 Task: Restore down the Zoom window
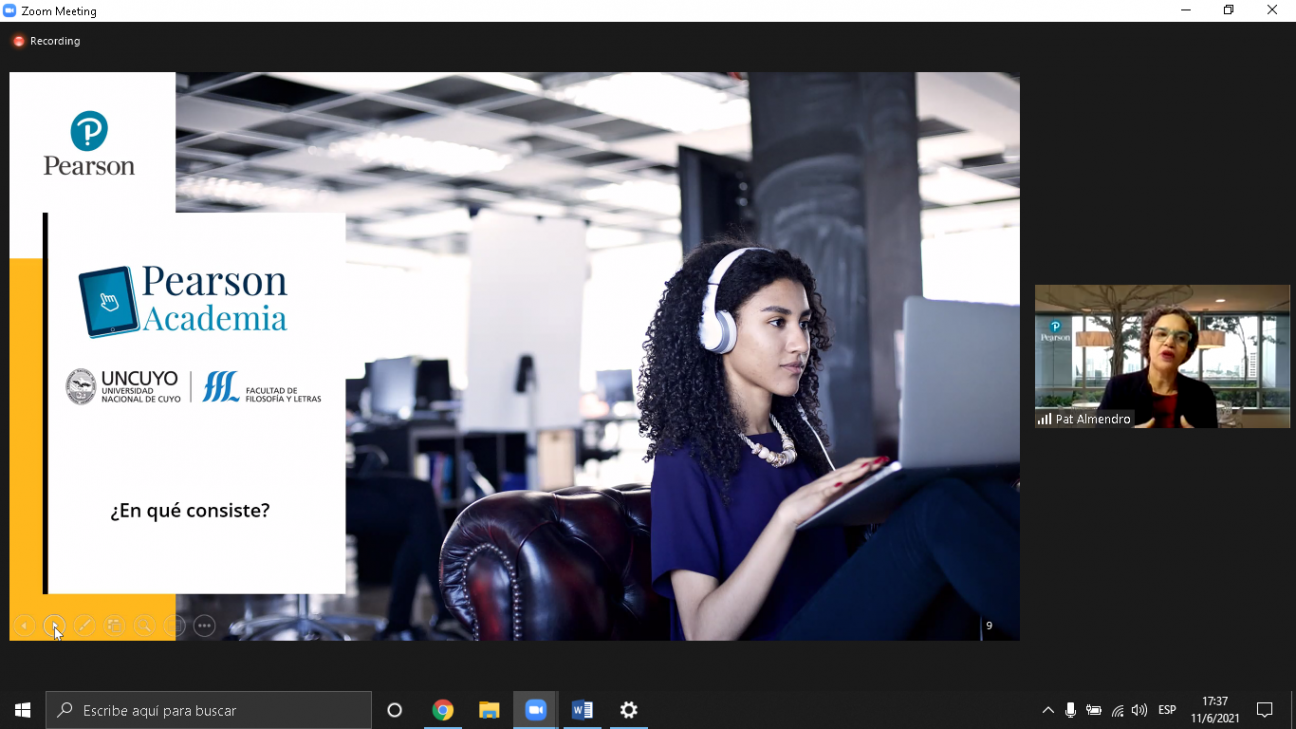1229,11
